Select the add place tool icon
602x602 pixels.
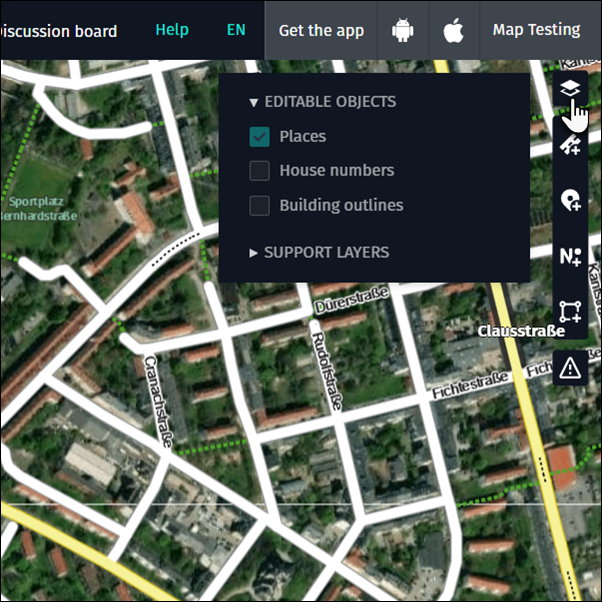pyautogui.click(x=570, y=200)
